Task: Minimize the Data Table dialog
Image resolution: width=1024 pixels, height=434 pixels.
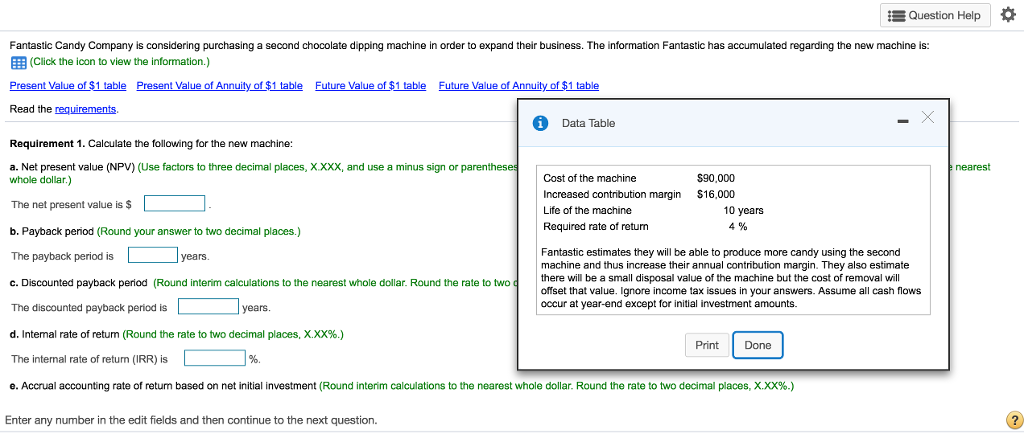Action: tap(903, 121)
